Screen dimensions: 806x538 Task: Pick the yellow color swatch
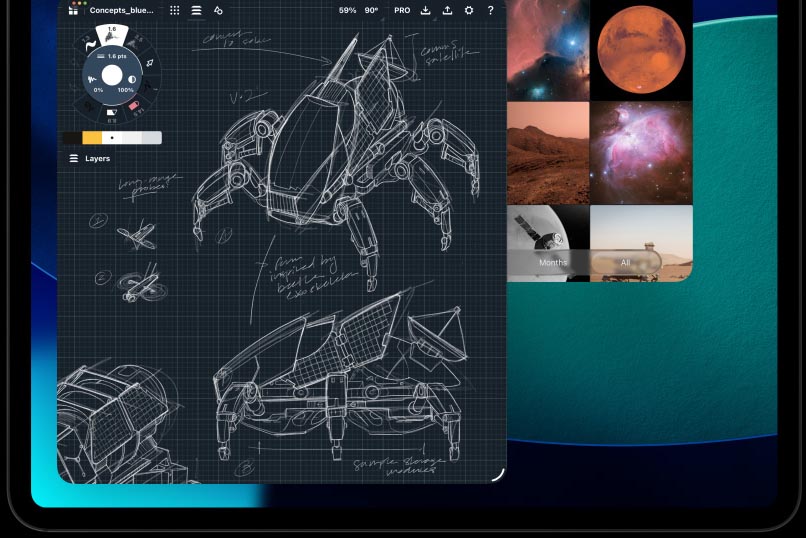pyautogui.click(x=91, y=138)
